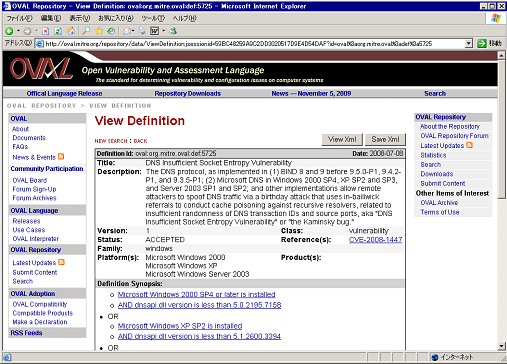This screenshot has width=507, height=364.
Task: Click the green Go arrow button
Action: (482, 43)
